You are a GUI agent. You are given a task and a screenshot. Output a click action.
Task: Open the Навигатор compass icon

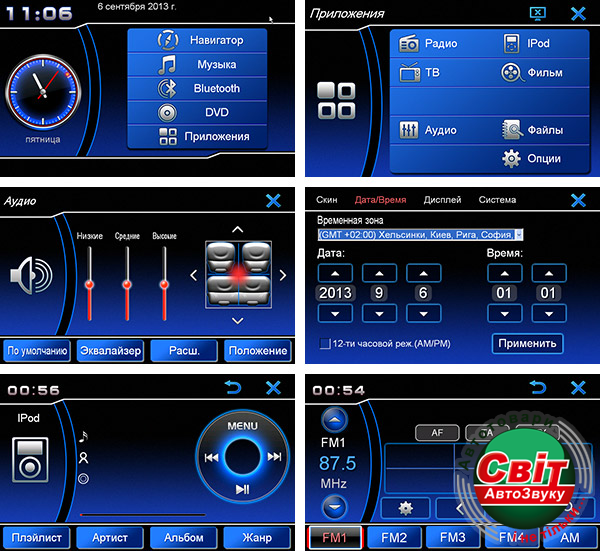(x=170, y=41)
